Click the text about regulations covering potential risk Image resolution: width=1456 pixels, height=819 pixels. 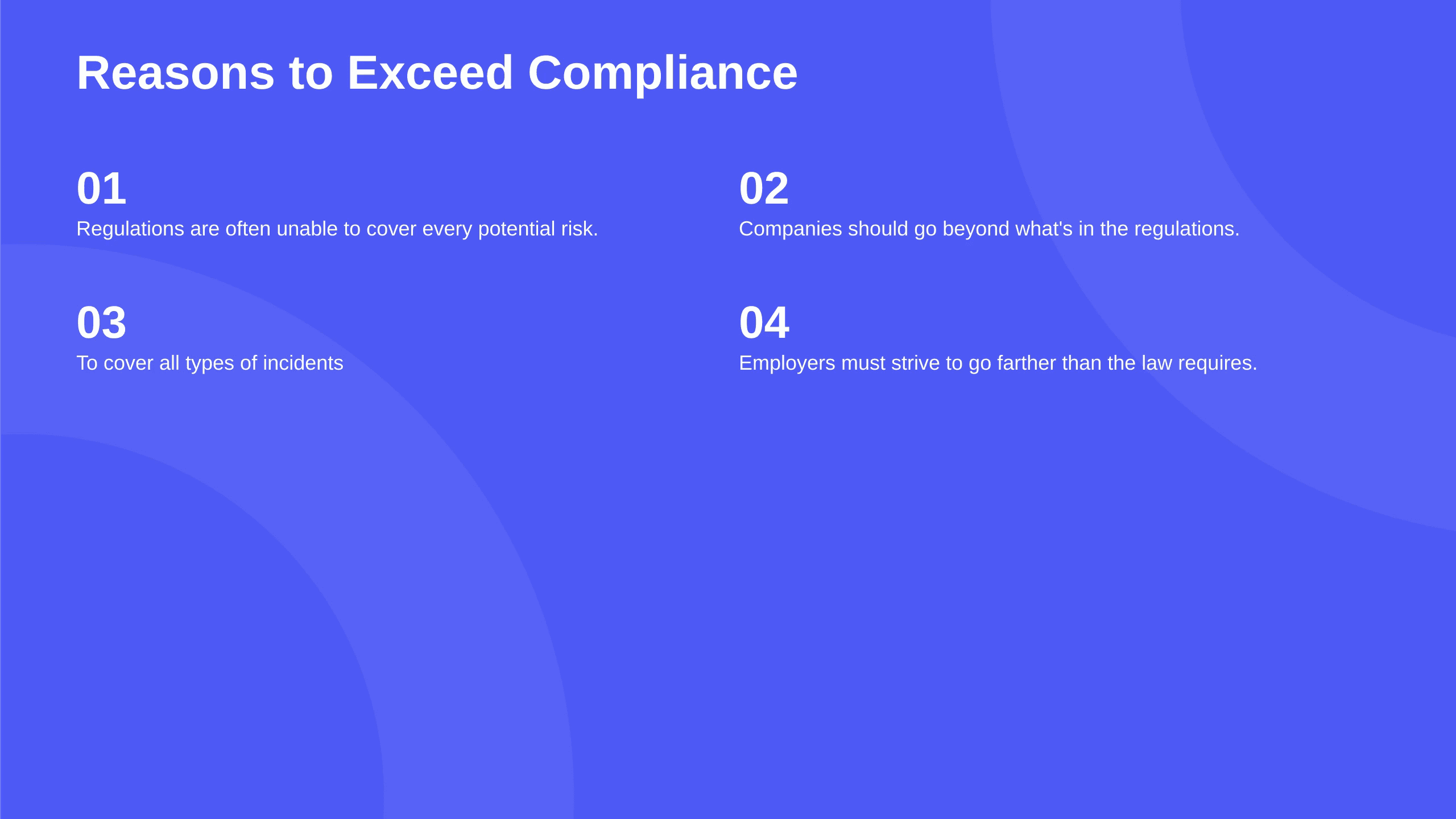[337, 229]
